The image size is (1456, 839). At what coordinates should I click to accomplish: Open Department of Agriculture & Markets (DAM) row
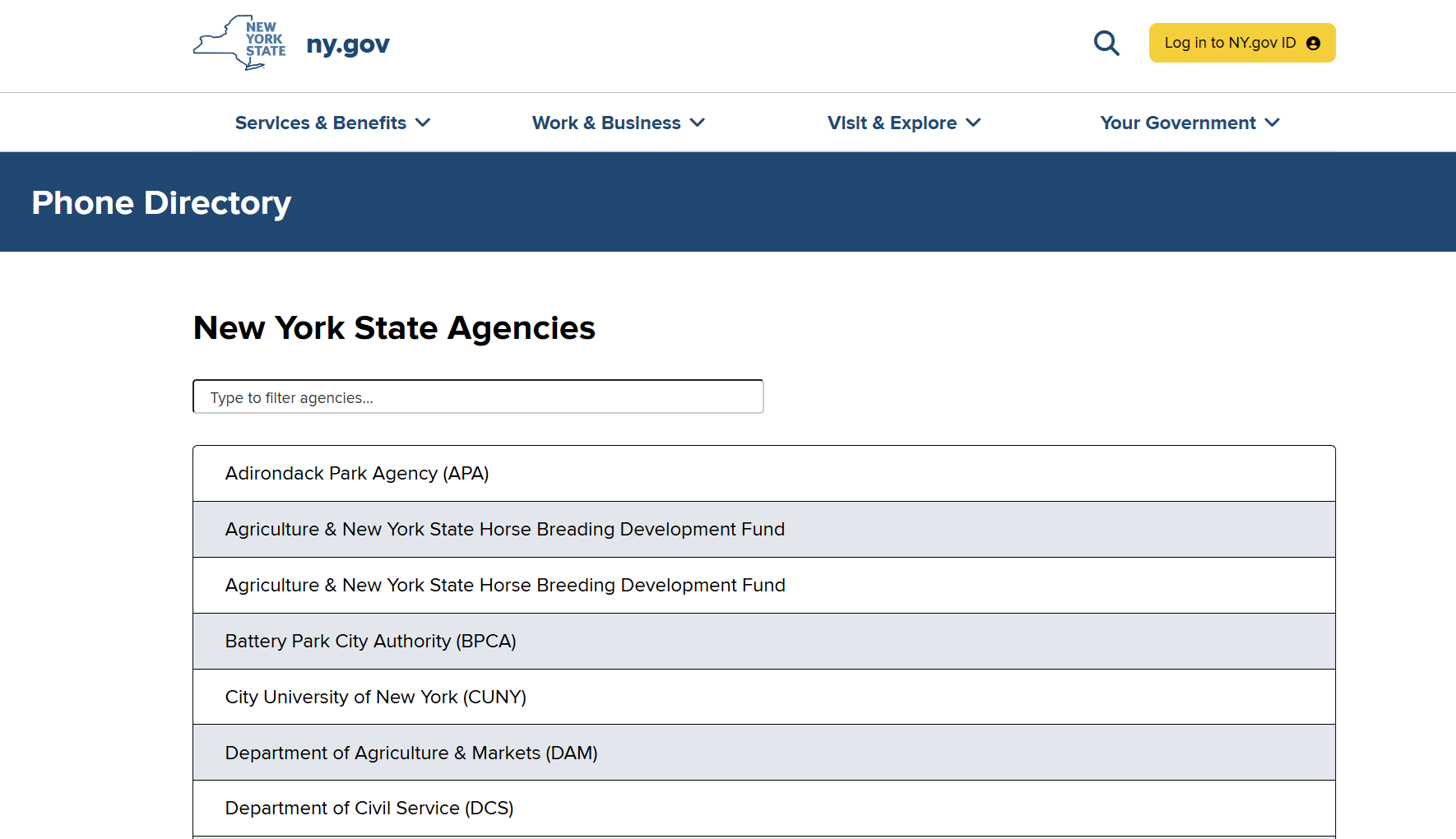click(764, 753)
